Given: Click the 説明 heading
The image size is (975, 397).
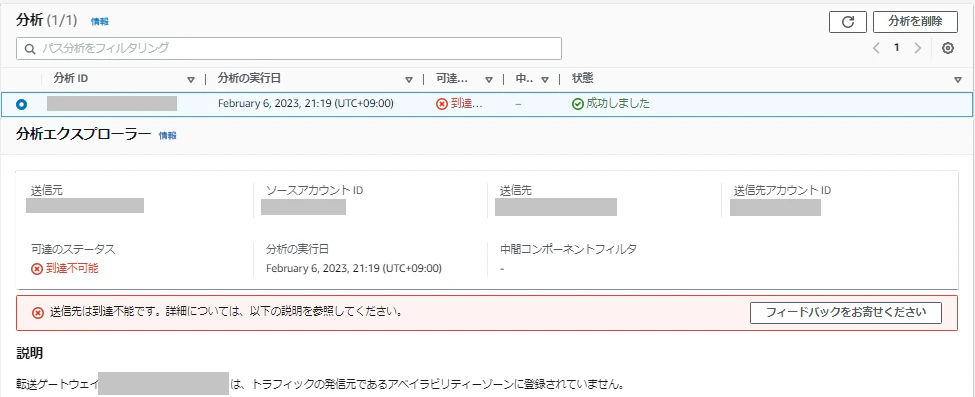Looking at the screenshot, I should (x=29, y=353).
